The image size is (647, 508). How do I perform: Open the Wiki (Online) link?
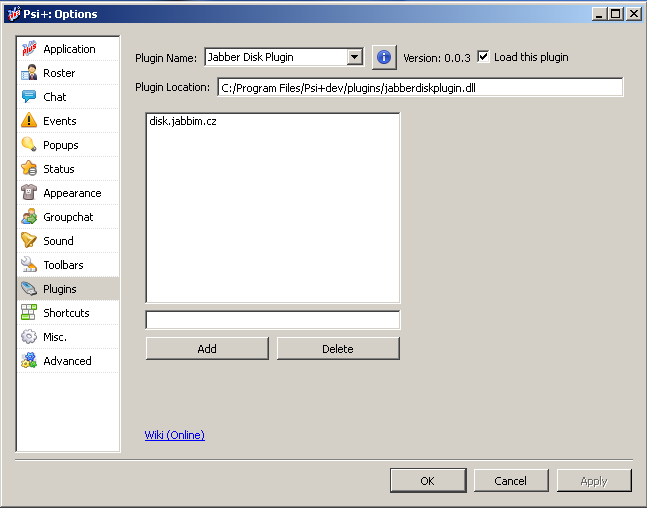coord(175,435)
